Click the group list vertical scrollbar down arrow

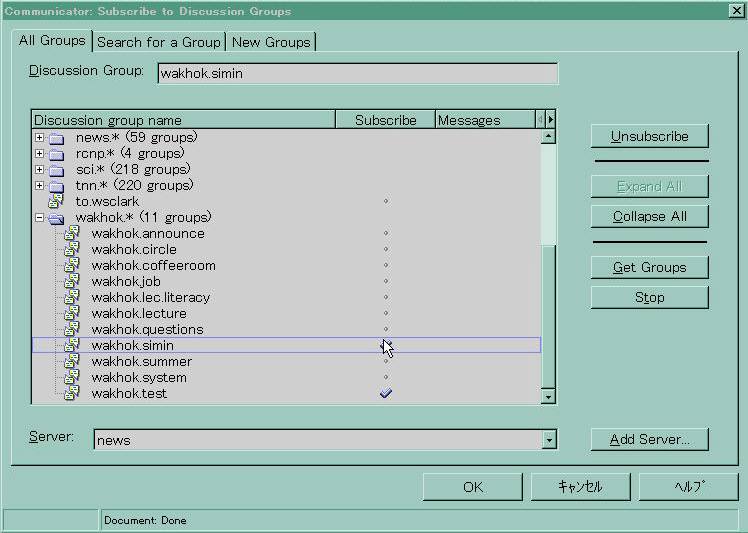click(x=548, y=397)
